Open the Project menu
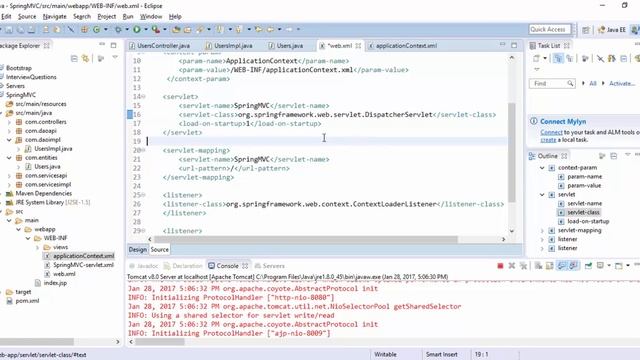 click(x=107, y=16)
